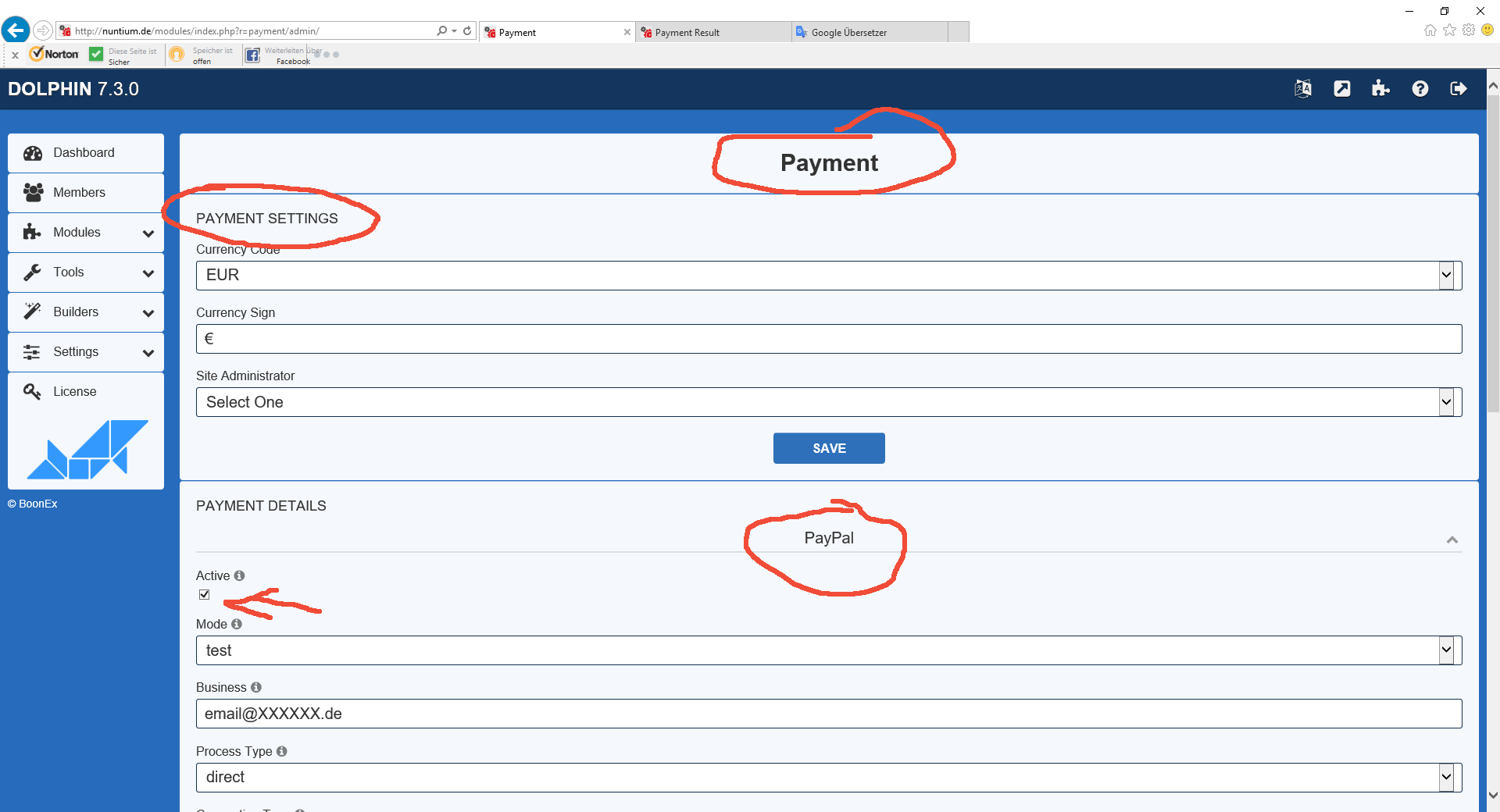The image size is (1500, 812).
Task: Click the address bar search magnifier icon
Action: 442,31
